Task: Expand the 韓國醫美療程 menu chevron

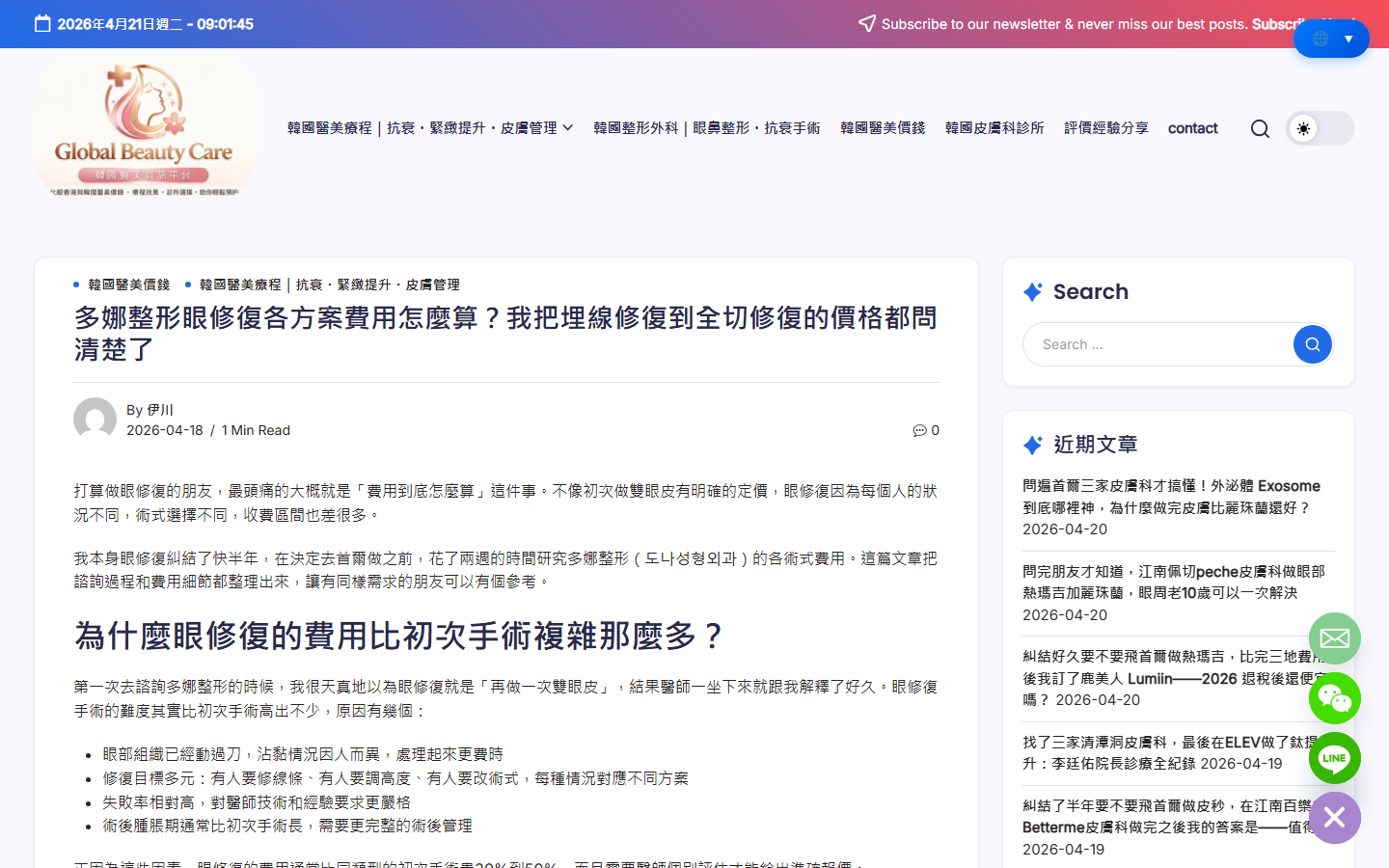Action: (568, 127)
